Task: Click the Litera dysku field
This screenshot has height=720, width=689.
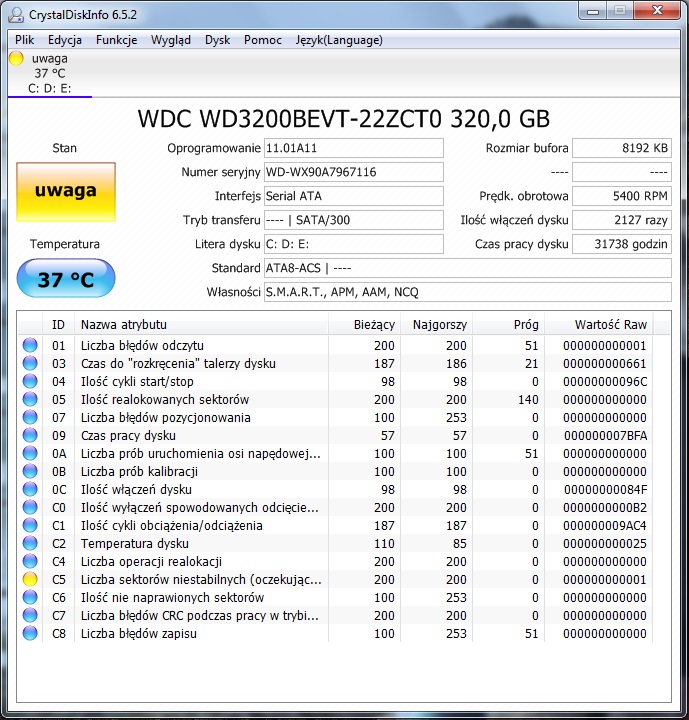Action: (x=354, y=244)
